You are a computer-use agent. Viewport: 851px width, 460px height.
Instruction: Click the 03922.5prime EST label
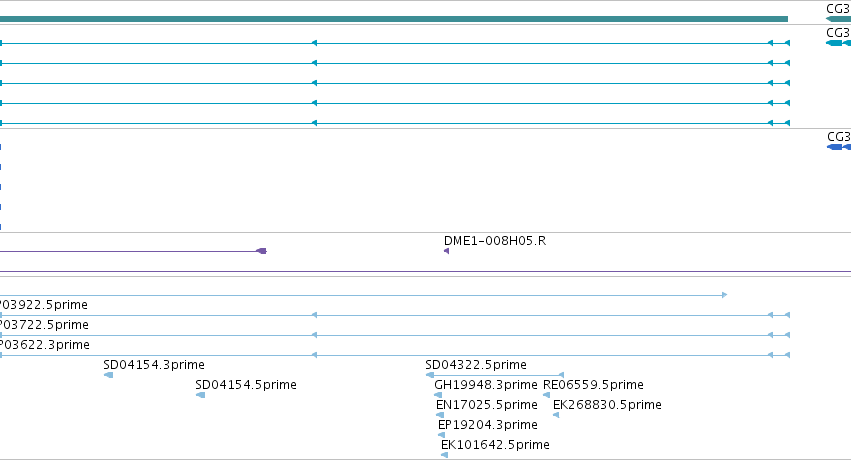point(44,305)
